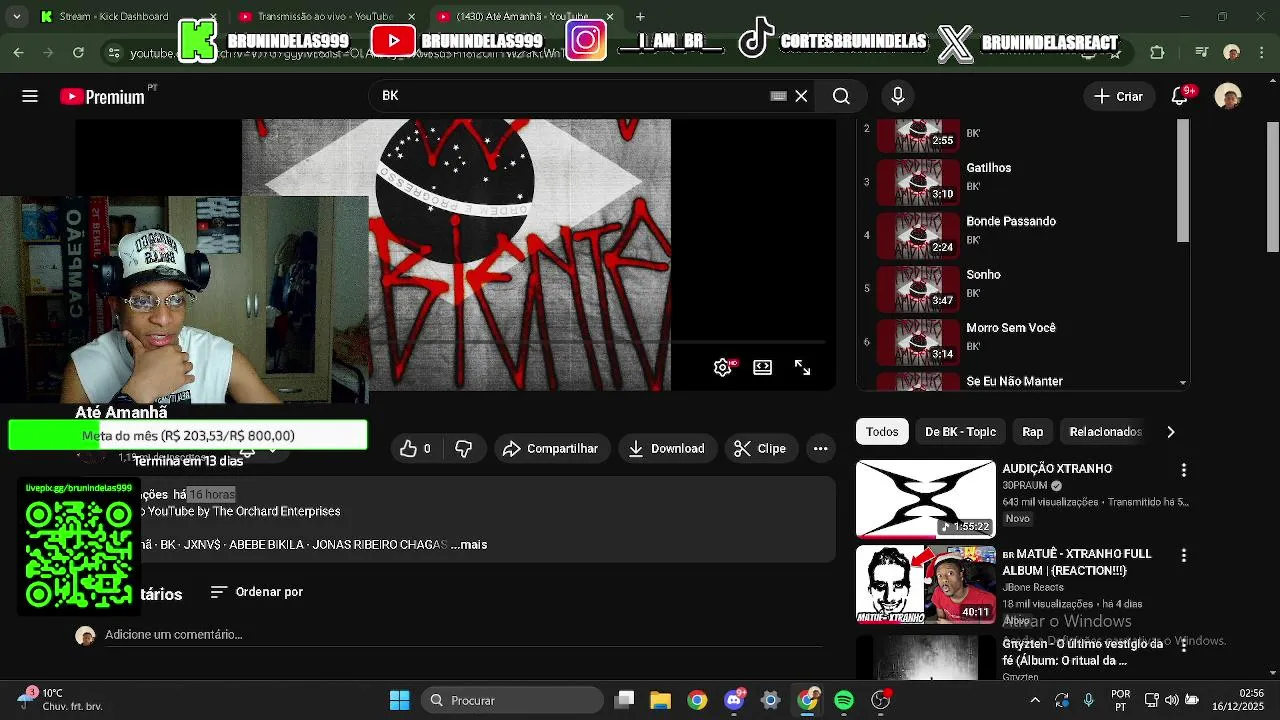
Task: Open Spotify from taskbar
Action: pyautogui.click(x=844, y=700)
